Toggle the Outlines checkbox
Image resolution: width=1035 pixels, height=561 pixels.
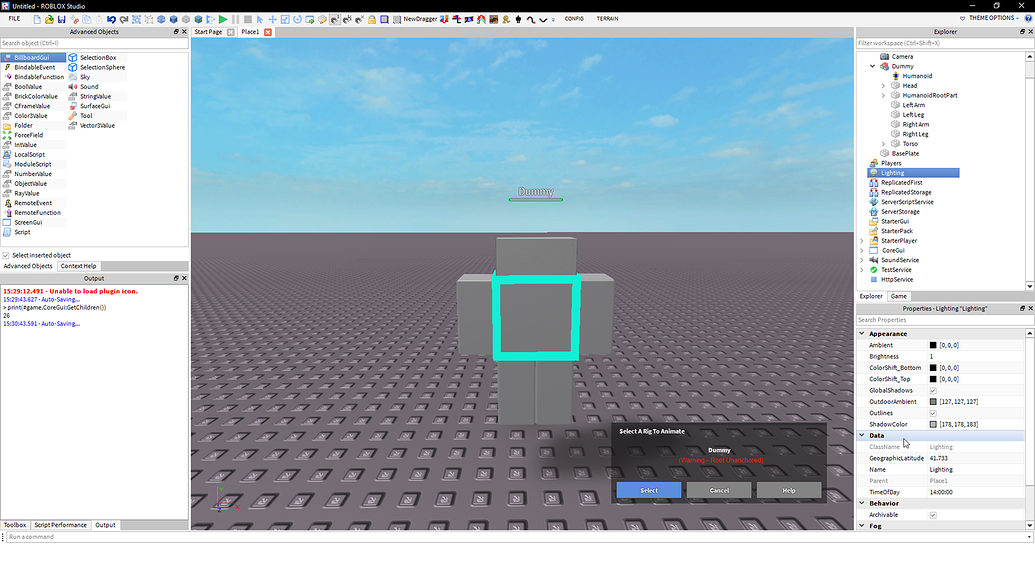pos(933,413)
